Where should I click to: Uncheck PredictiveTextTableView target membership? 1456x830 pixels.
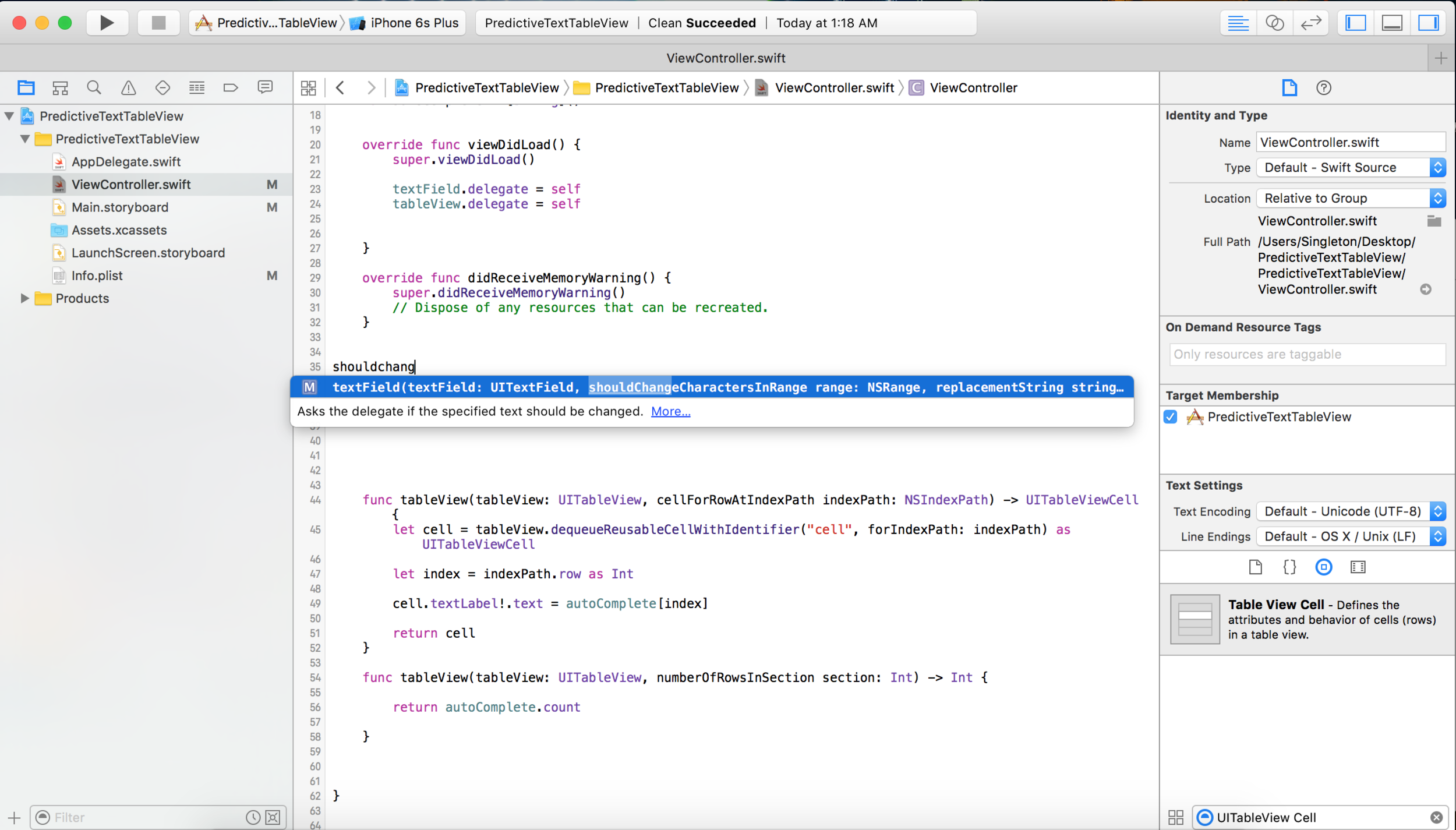(1171, 417)
